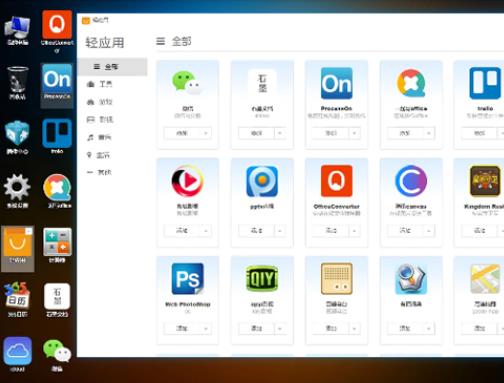Open the dropdown arrow on the red play-button card

click(206, 231)
